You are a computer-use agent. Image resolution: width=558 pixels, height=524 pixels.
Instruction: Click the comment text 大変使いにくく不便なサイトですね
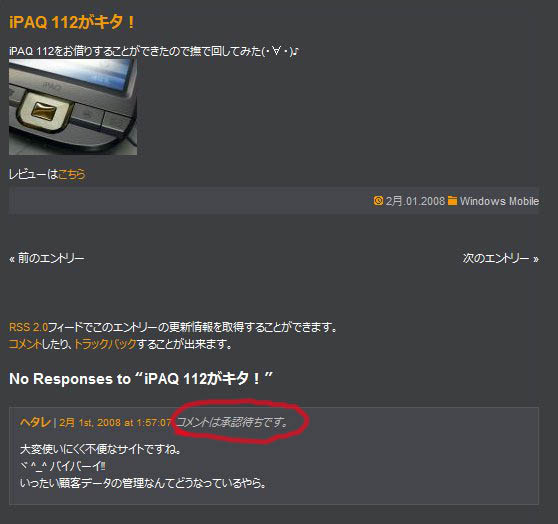point(101,449)
